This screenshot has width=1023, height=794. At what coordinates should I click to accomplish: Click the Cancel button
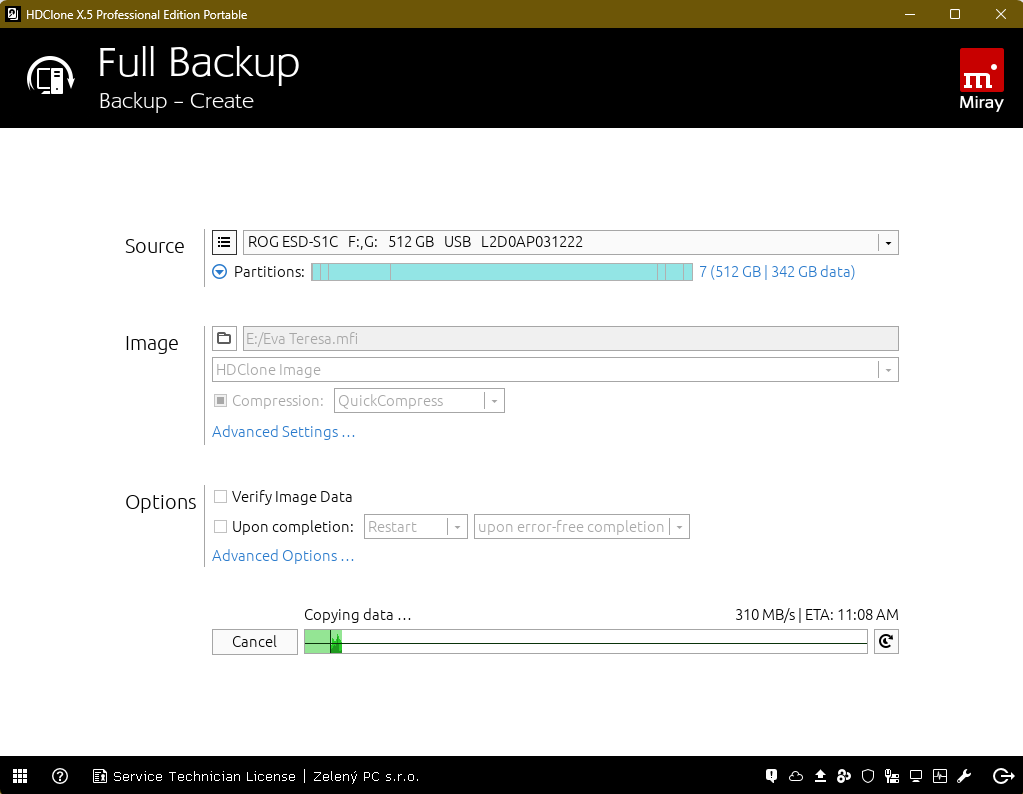pyautogui.click(x=254, y=641)
